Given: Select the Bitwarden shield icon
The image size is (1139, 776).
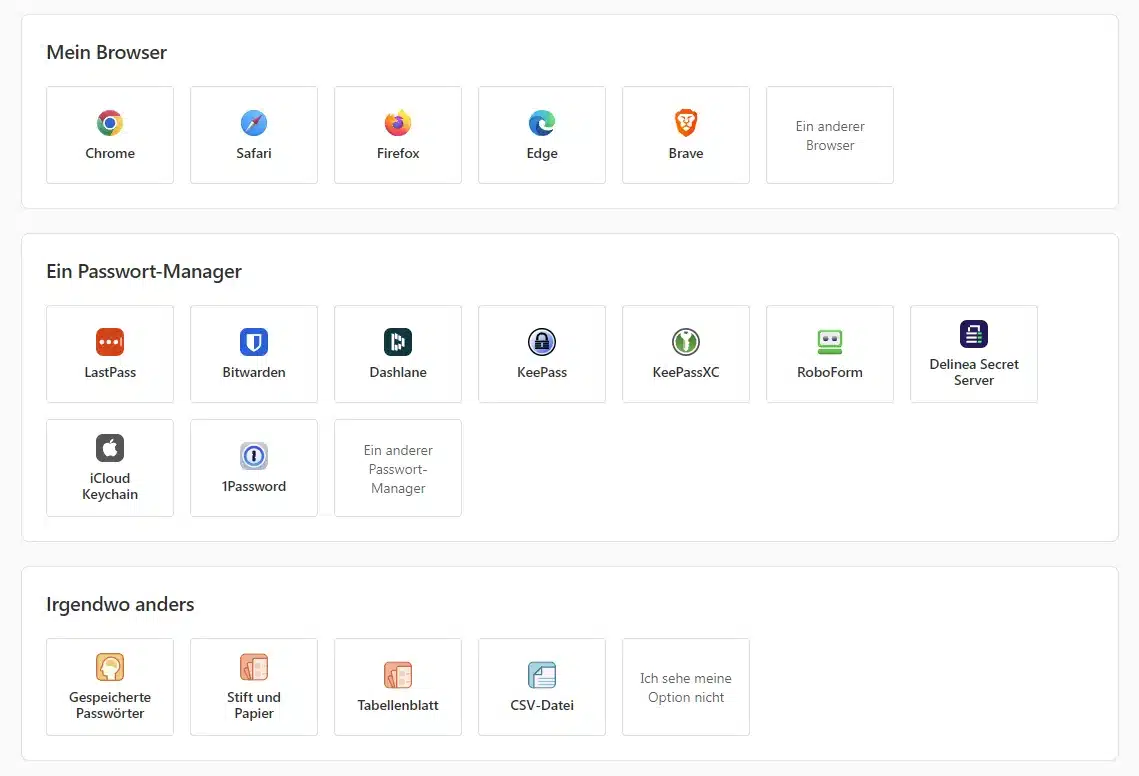Looking at the screenshot, I should click(x=254, y=341).
